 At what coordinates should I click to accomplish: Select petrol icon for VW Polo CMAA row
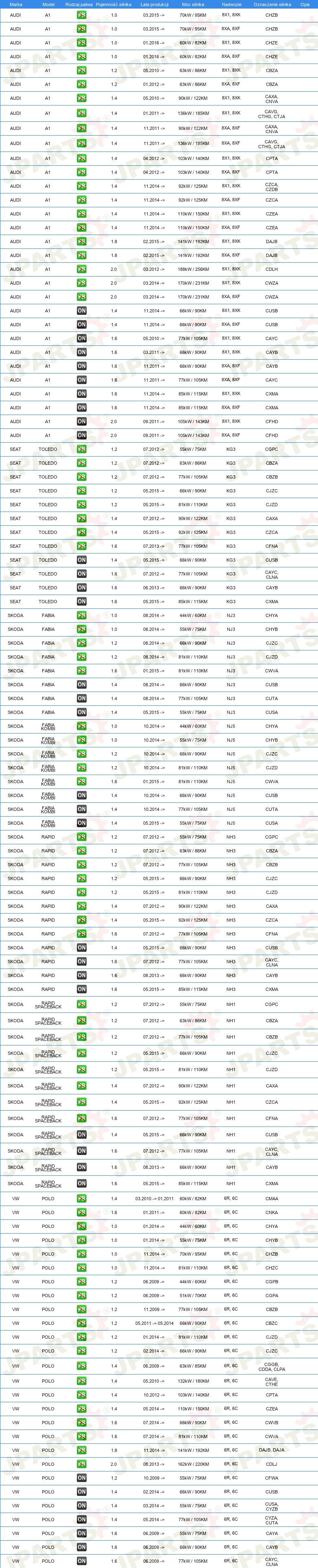click(x=81, y=1199)
